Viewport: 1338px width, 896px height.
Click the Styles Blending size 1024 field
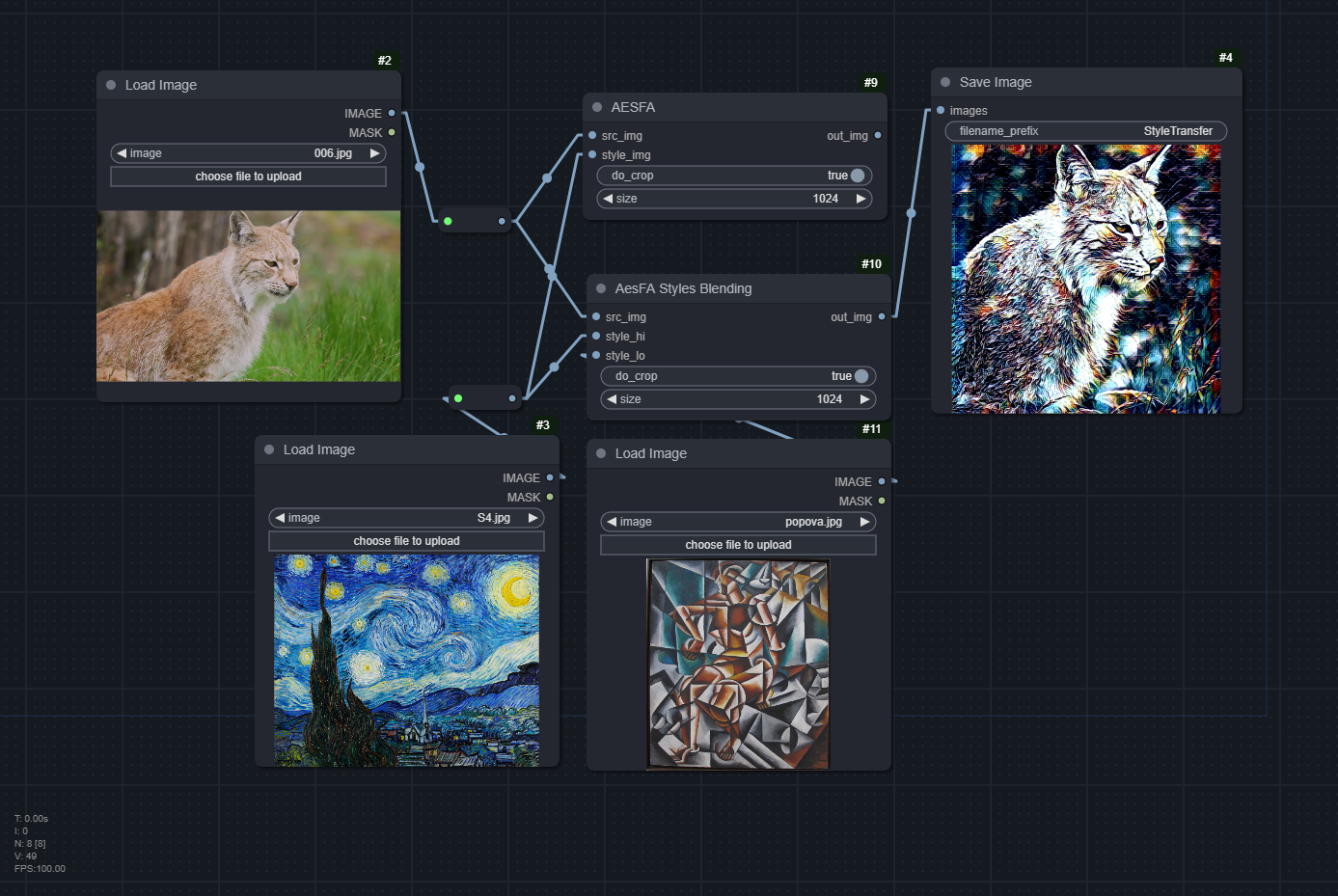738,399
